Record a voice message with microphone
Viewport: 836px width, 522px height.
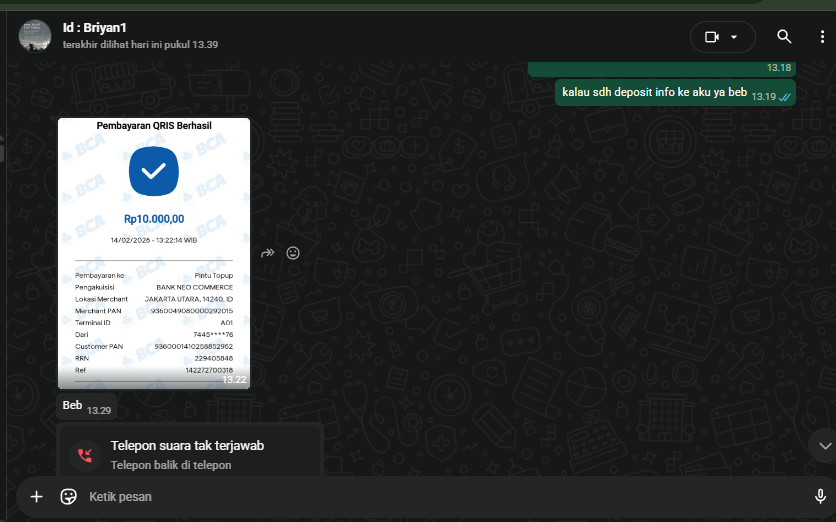coord(821,497)
